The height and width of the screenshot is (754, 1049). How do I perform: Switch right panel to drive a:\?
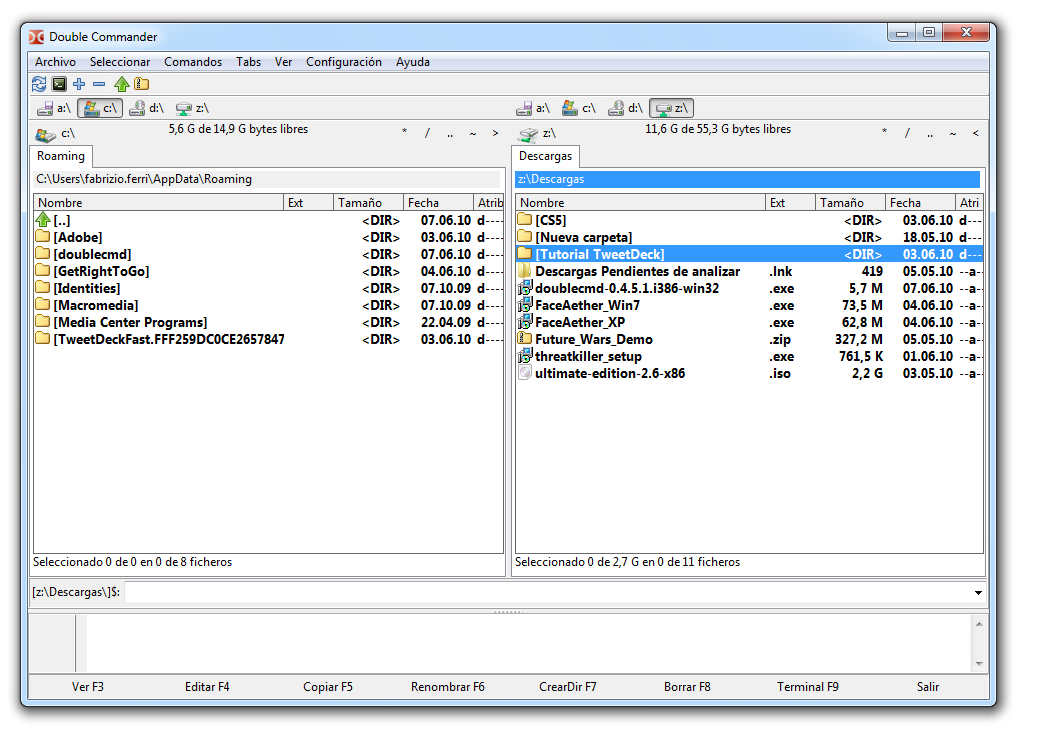[x=533, y=108]
